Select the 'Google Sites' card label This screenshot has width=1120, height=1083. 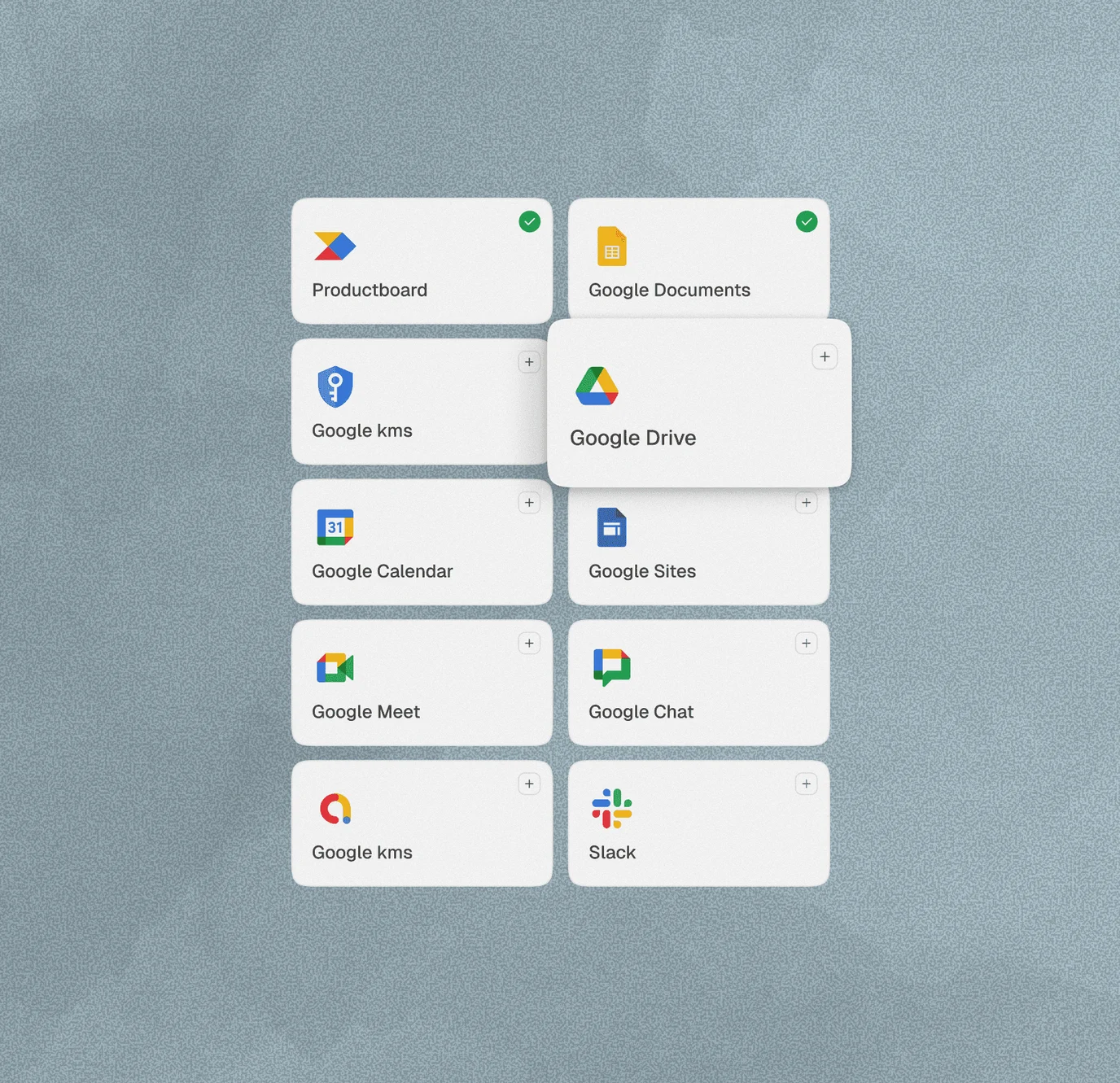(642, 571)
